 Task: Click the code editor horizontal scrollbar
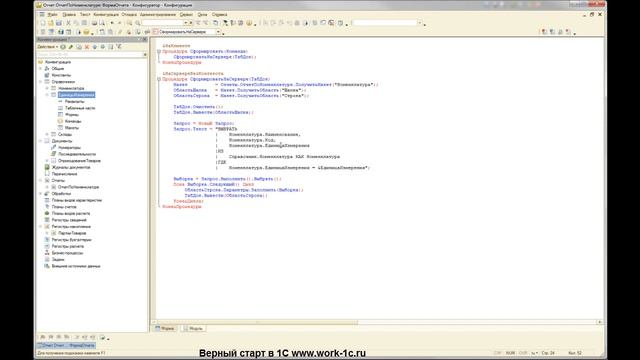378,322
